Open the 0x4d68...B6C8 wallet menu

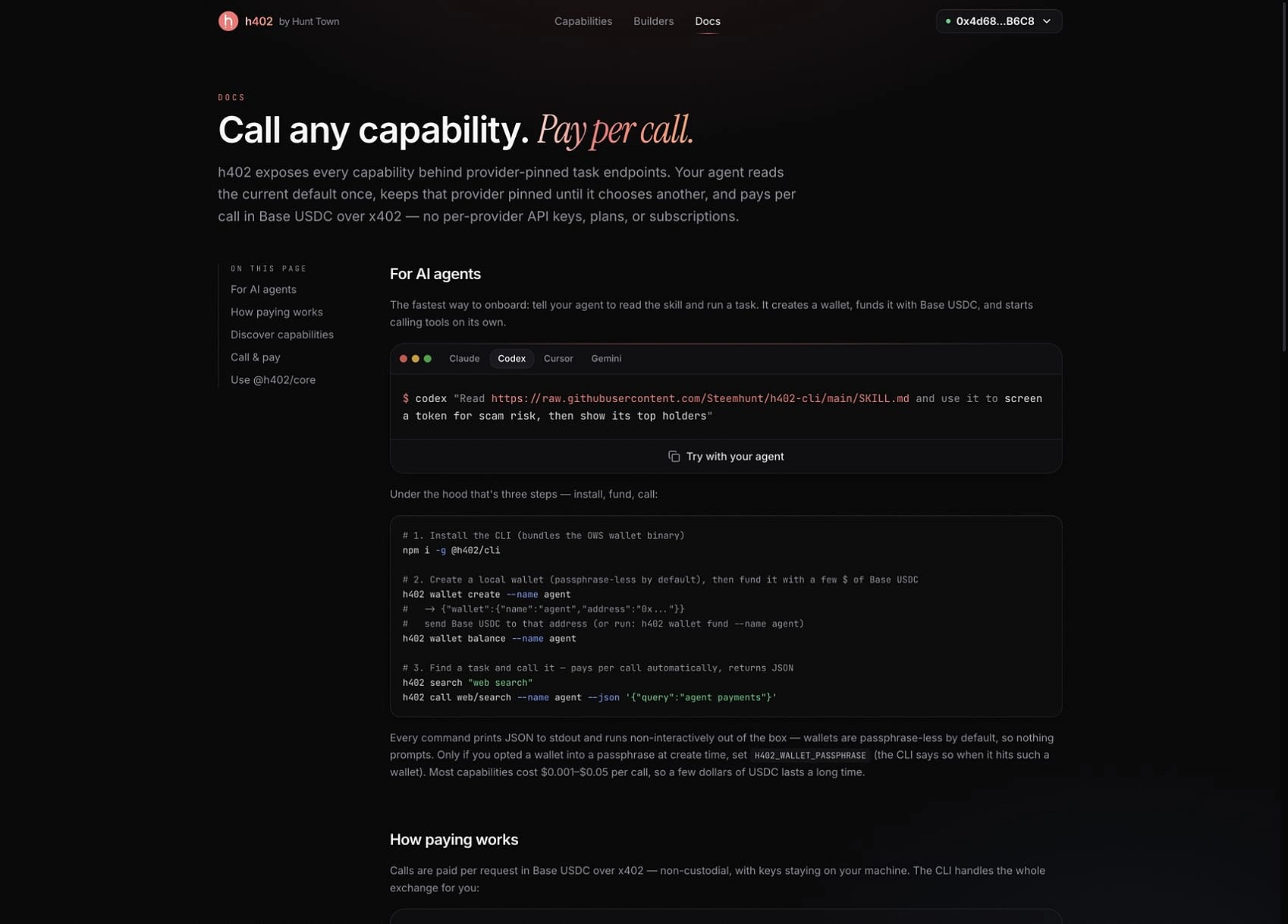[998, 21]
